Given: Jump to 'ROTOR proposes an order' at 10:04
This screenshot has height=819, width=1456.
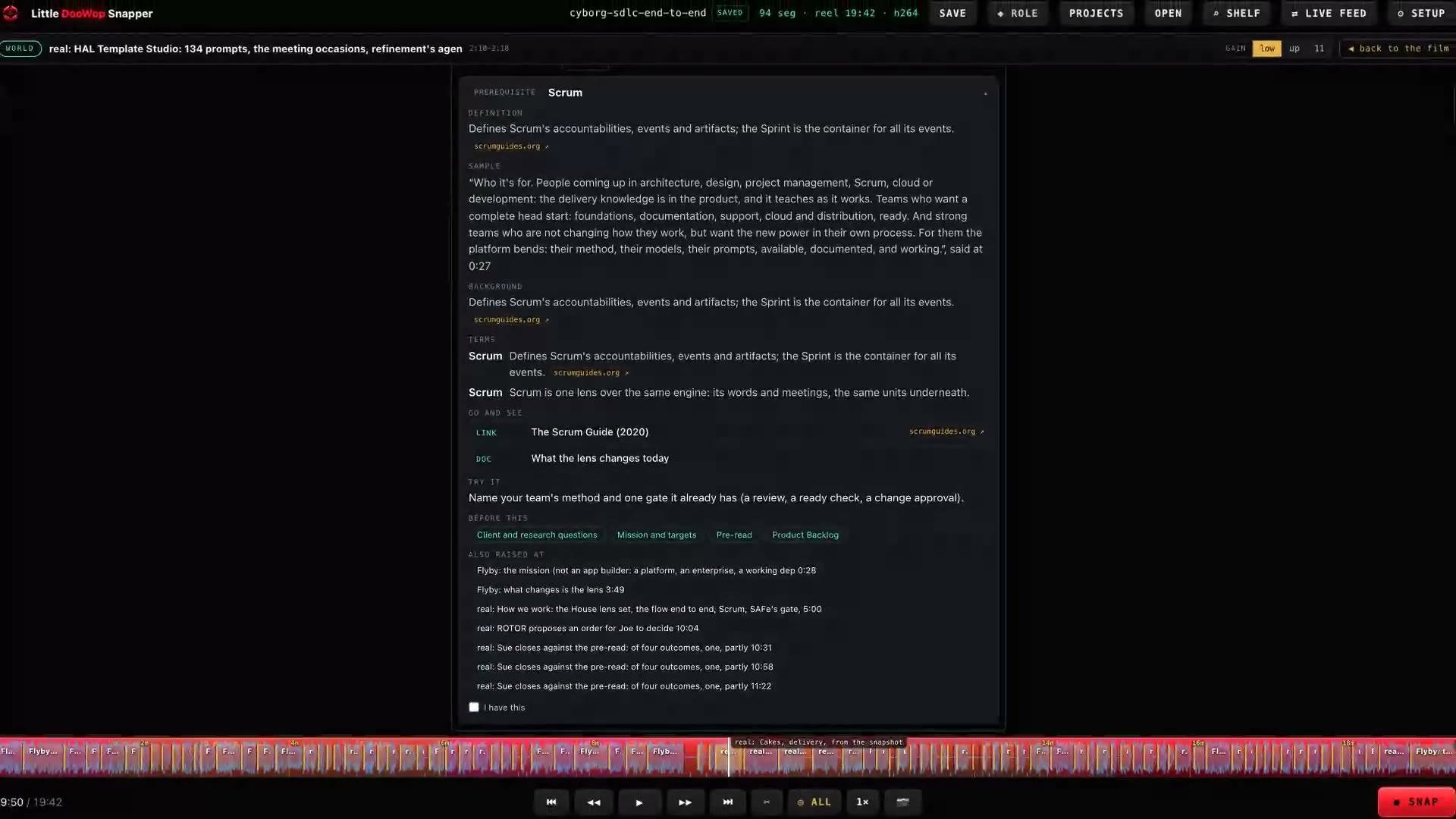Looking at the screenshot, I should pos(588,628).
